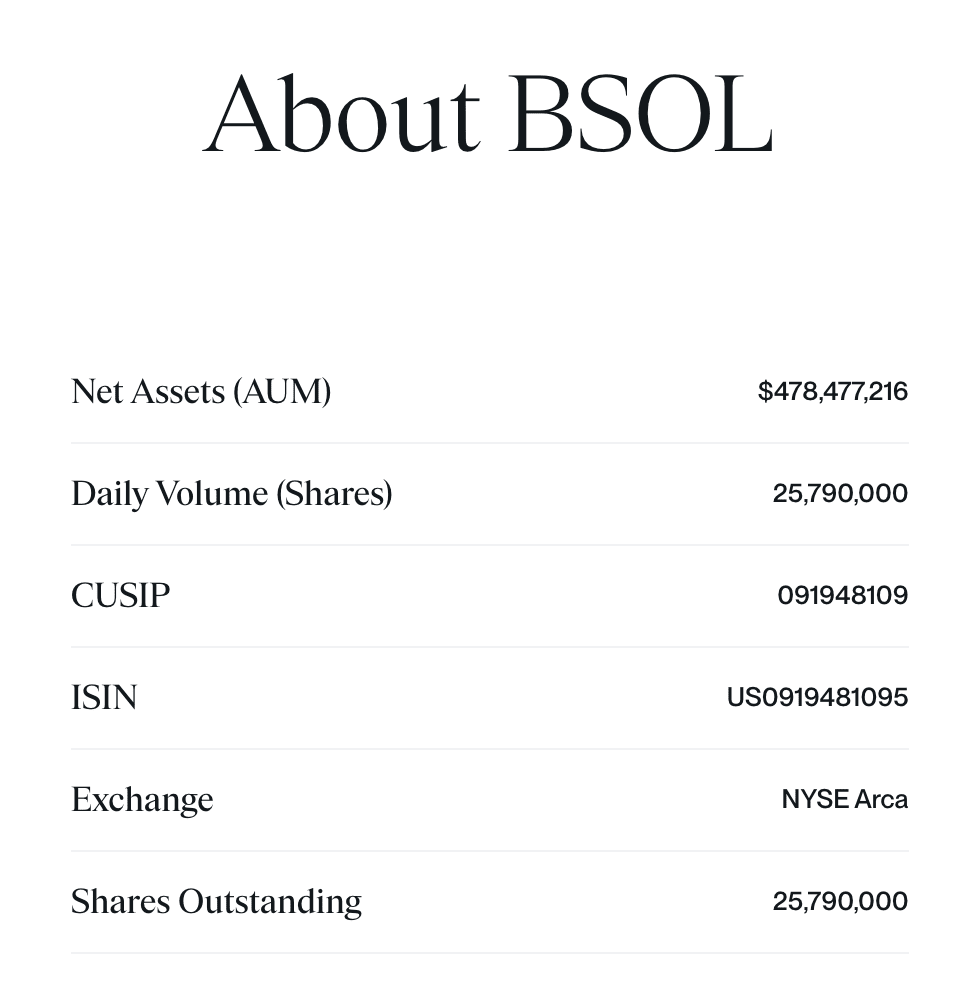The image size is (972, 988).
Task: Click the About BSOL heading
Action: pos(488,115)
